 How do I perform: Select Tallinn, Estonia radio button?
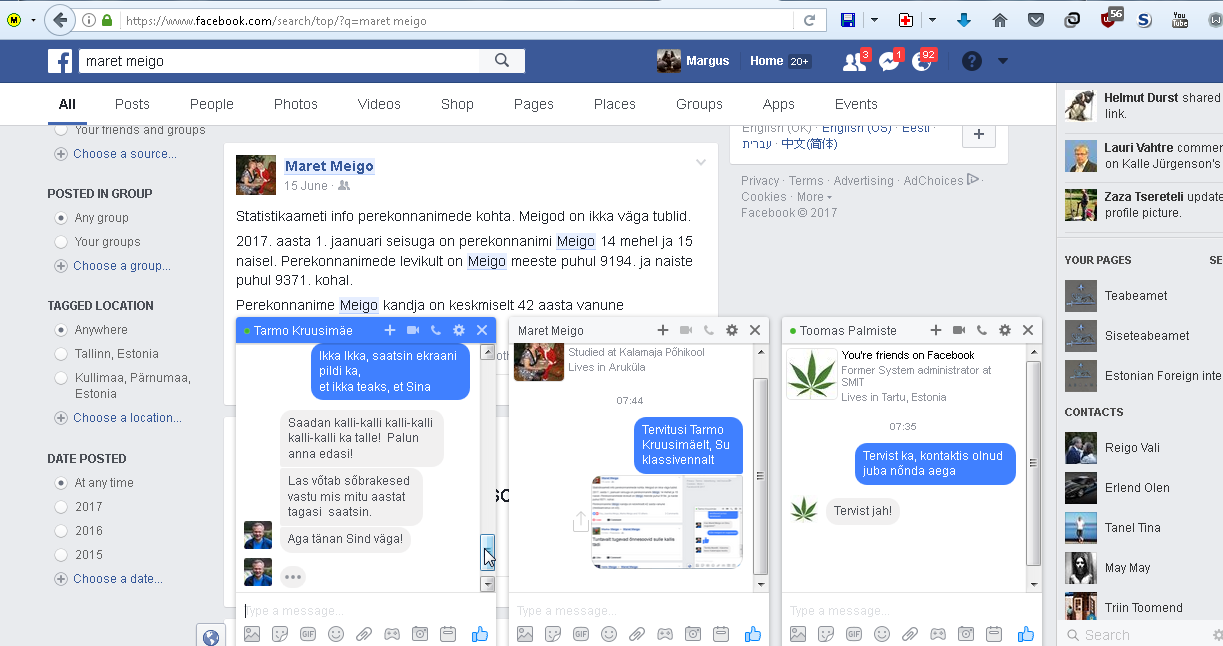pos(62,354)
